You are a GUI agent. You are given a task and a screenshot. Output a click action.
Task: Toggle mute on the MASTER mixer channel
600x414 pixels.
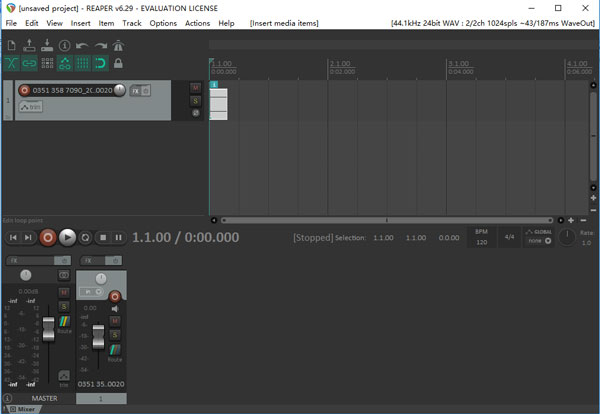[x=64, y=293]
